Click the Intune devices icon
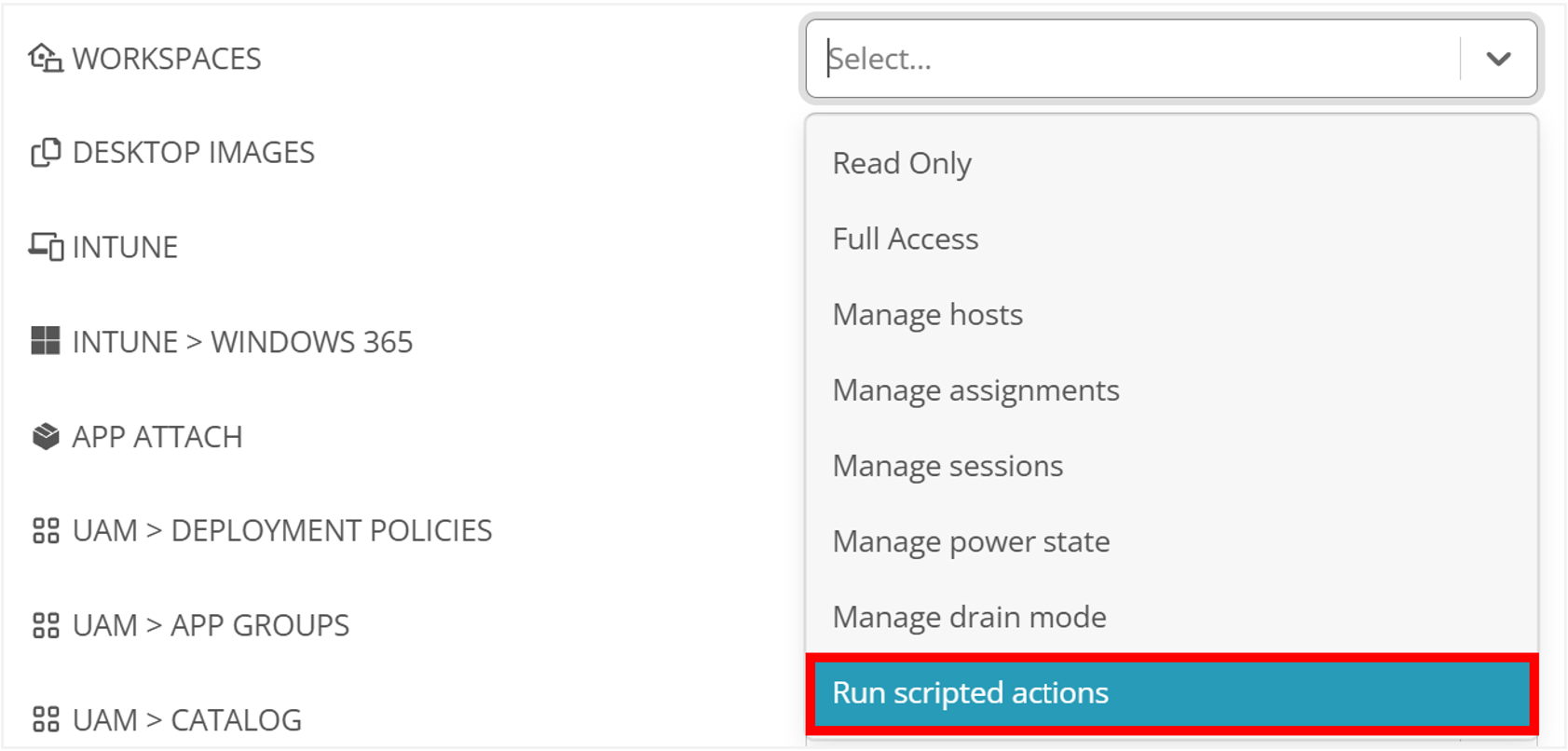The width and height of the screenshot is (1568, 751). click(46, 247)
